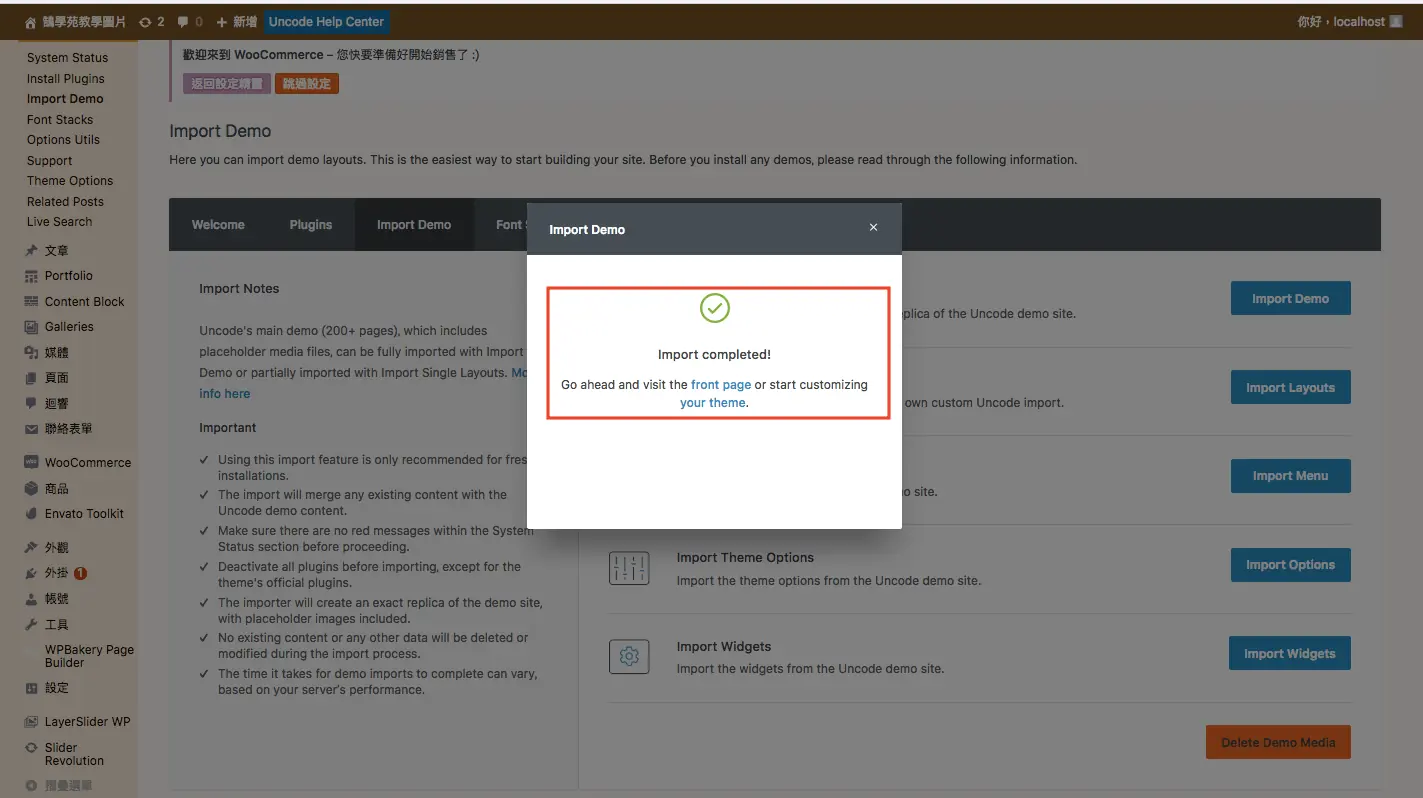Click the 新增 plus icon in admin bar
The width and height of the screenshot is (1423, 798).
(222, 22)
